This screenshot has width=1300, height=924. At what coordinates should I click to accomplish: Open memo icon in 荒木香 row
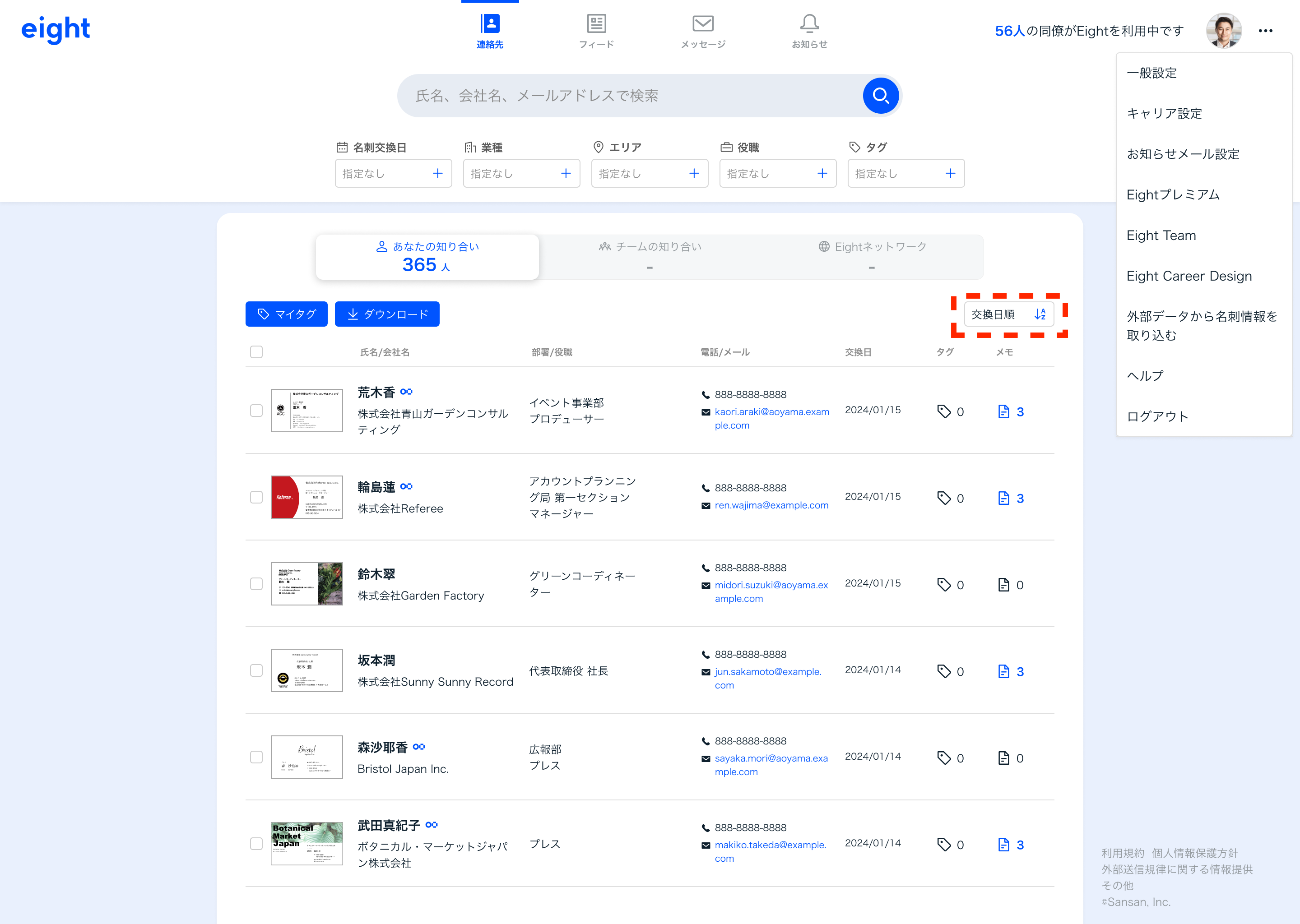point(1003,411)
